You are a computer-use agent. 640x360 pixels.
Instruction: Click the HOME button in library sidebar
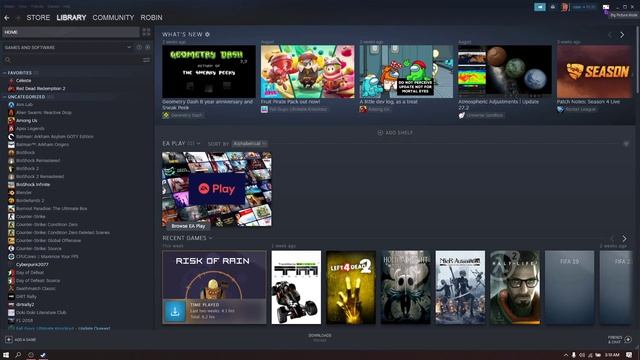tap(71, 32)
